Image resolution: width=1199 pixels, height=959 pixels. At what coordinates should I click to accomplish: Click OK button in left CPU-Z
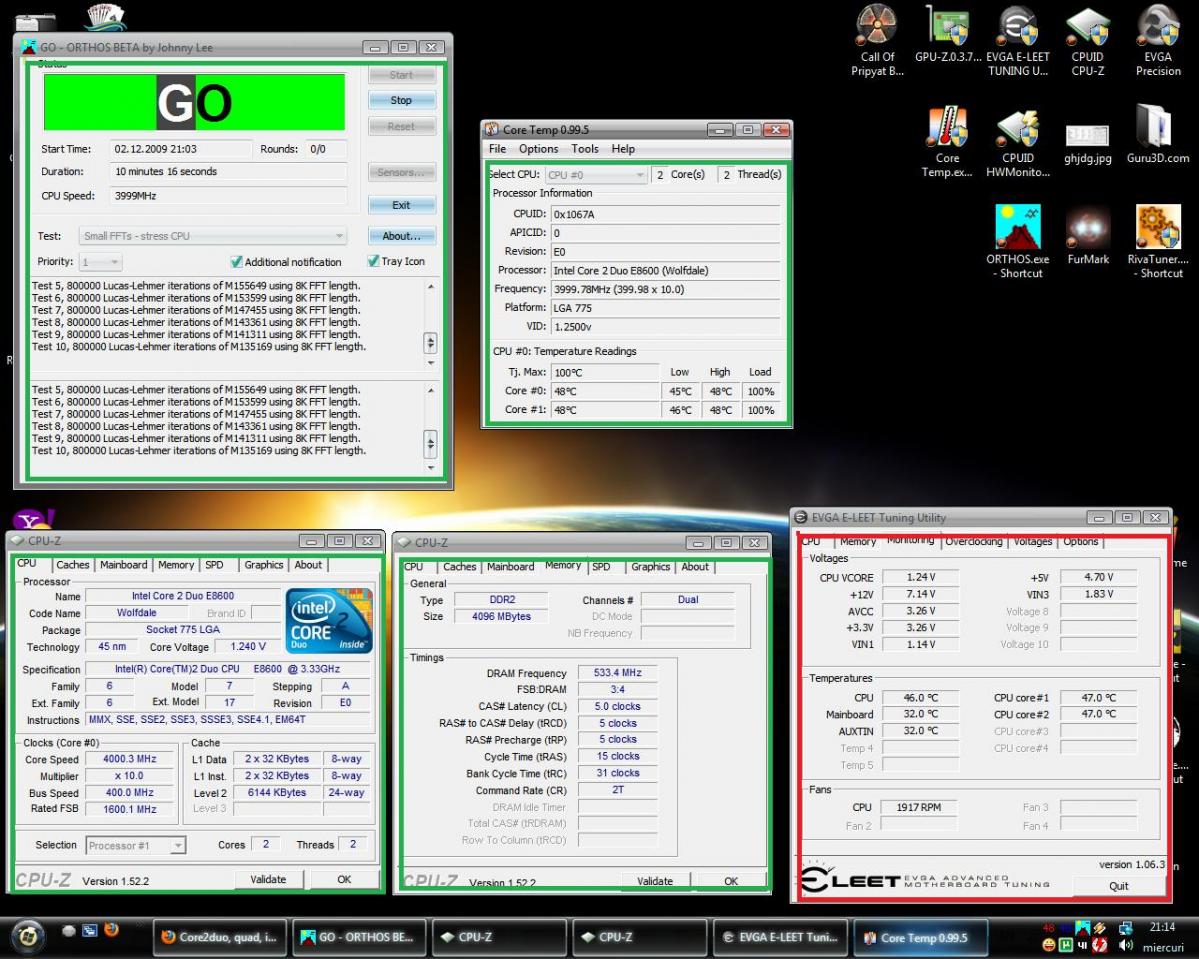coord(344,879)
